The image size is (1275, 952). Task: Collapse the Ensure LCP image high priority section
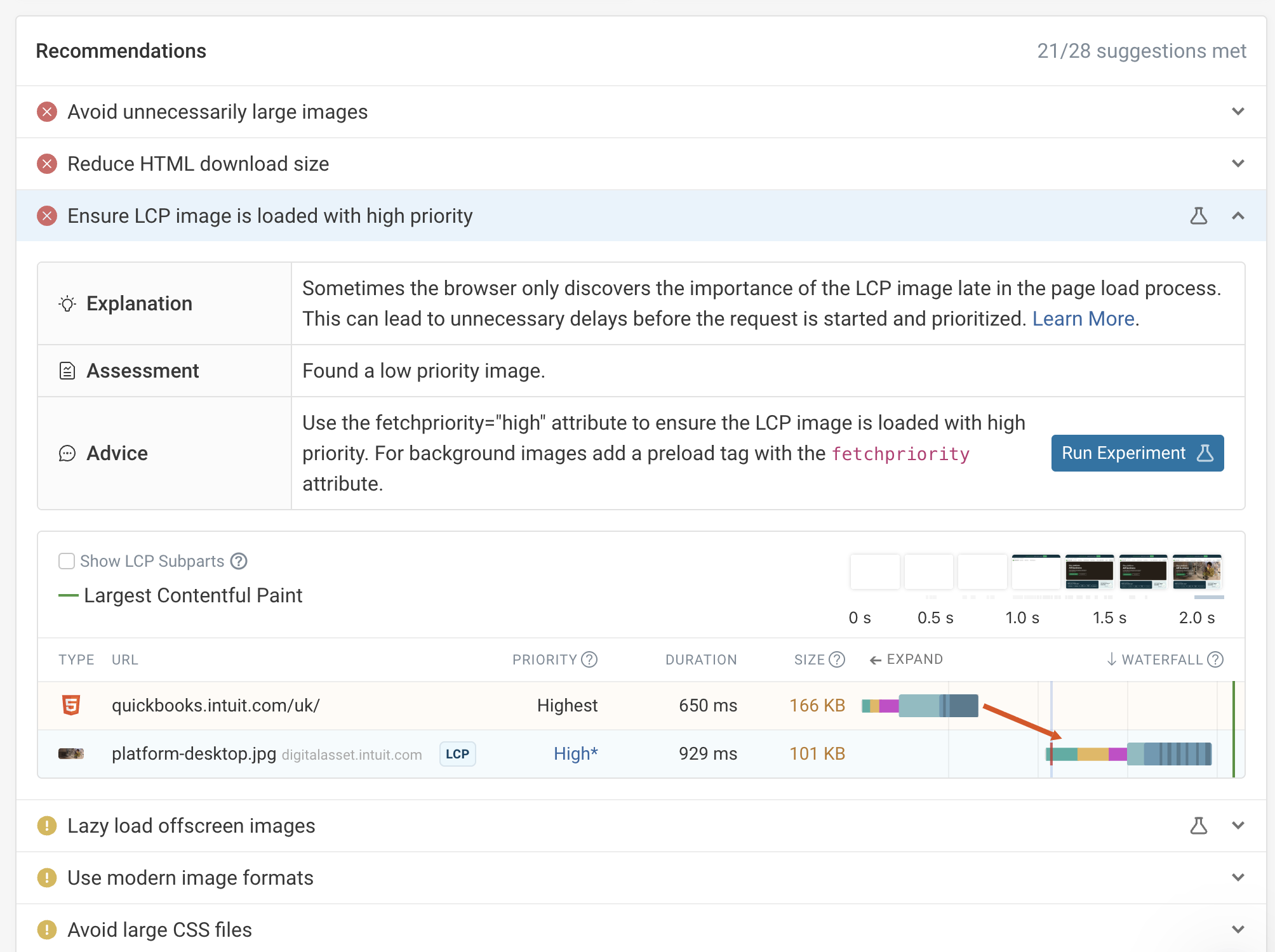pyautogui.click(x=1238, y=216)
